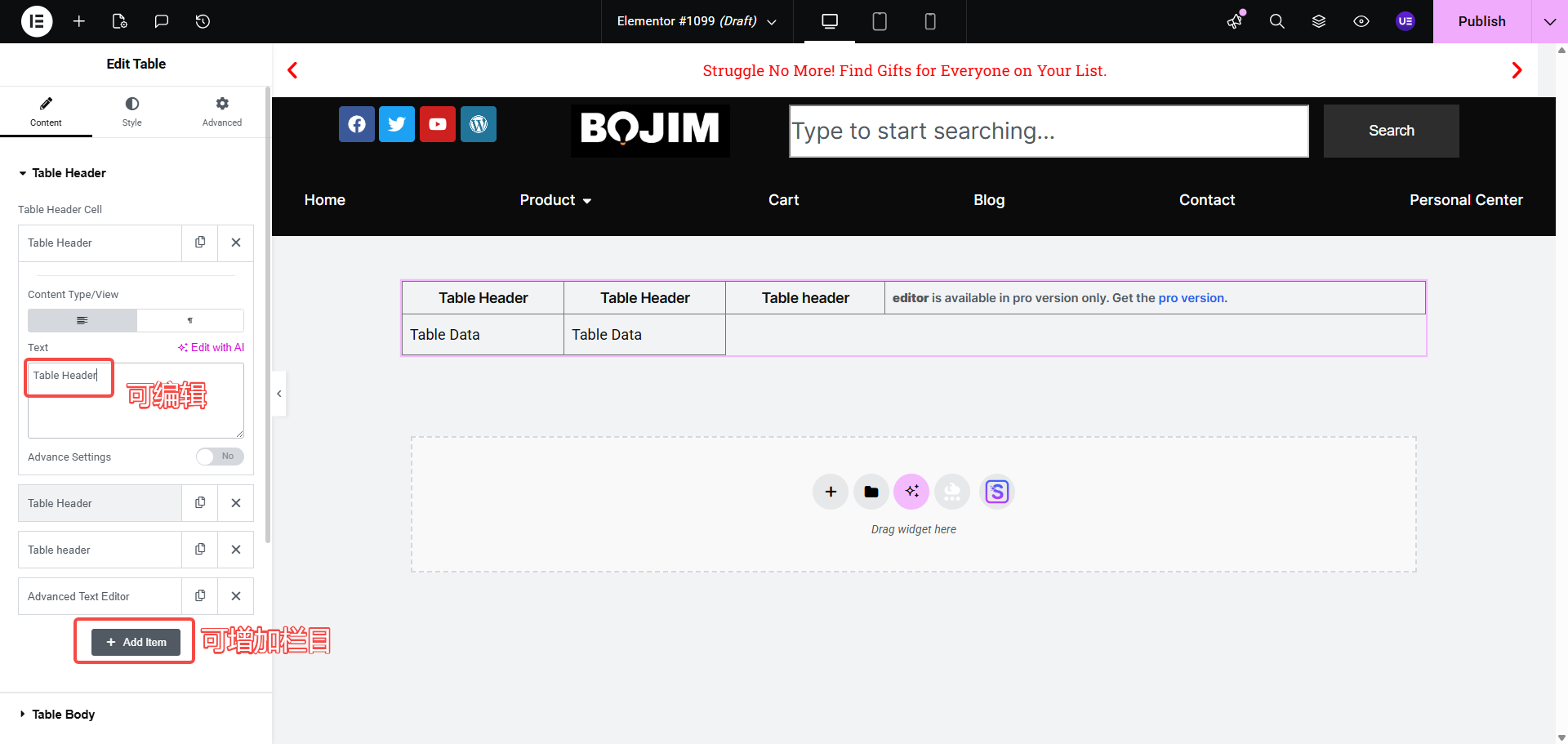Open the History revisions icon

tap(203, 21)
